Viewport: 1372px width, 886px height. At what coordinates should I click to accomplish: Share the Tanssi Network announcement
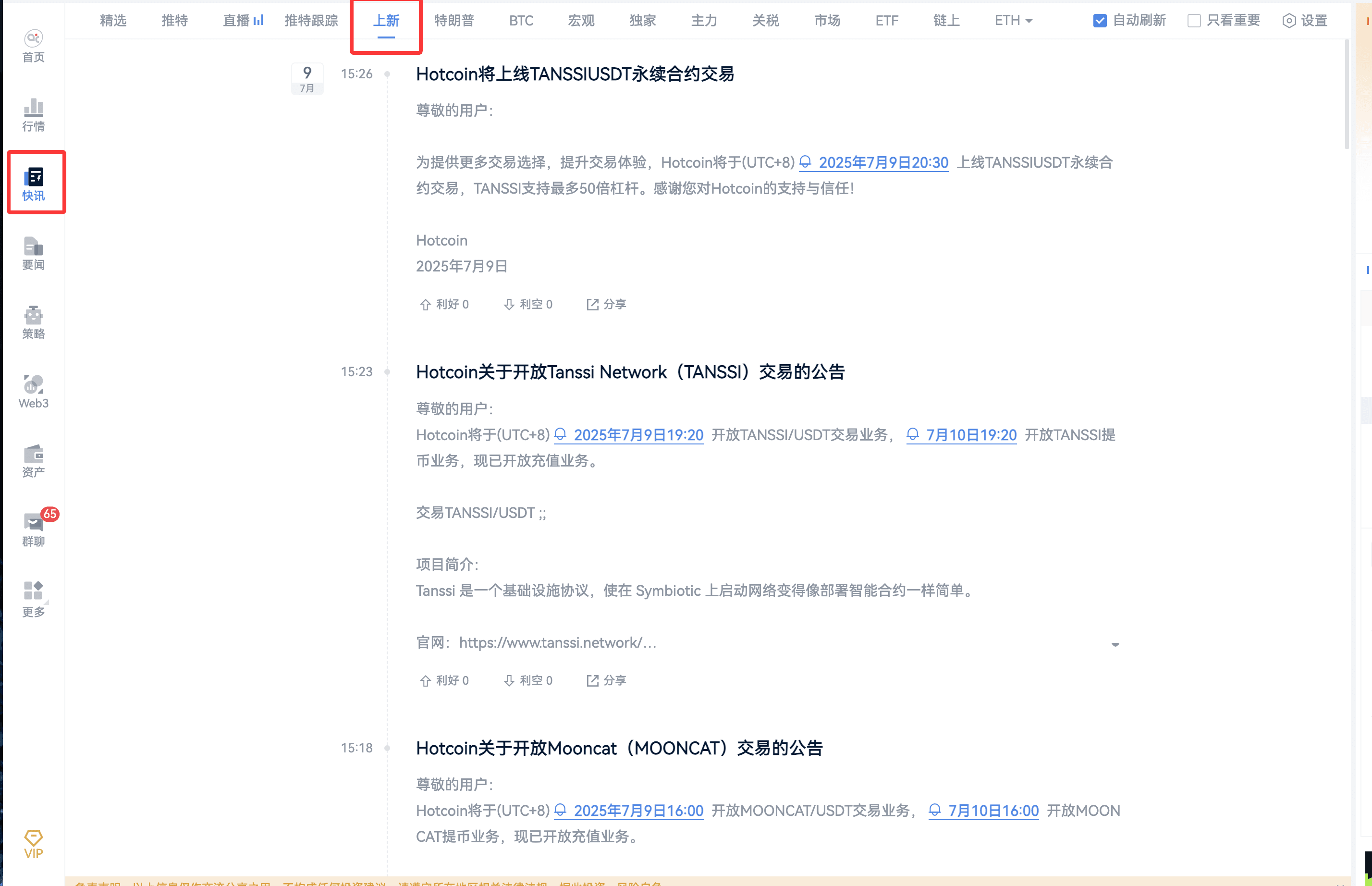[x=606, y=681]
